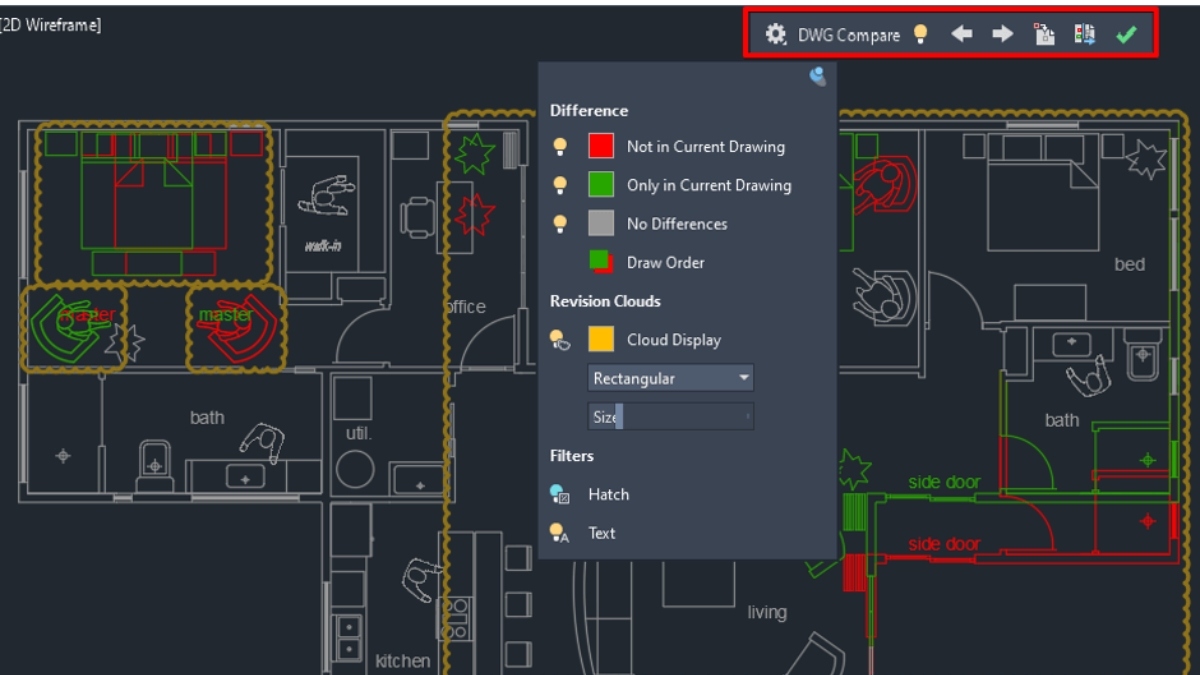Image resolution: width=1200 pixels, height=675 pixels.
Task: Change the red Not in Current Drawing color
Action: pyautogui.click(x=600, y=146)
